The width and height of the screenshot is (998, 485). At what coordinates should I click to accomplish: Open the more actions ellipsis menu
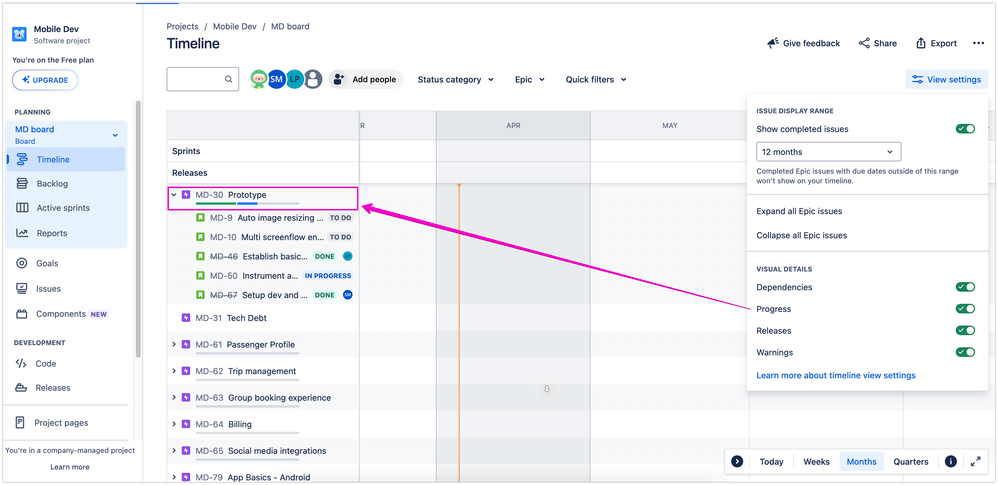(979, 43)
